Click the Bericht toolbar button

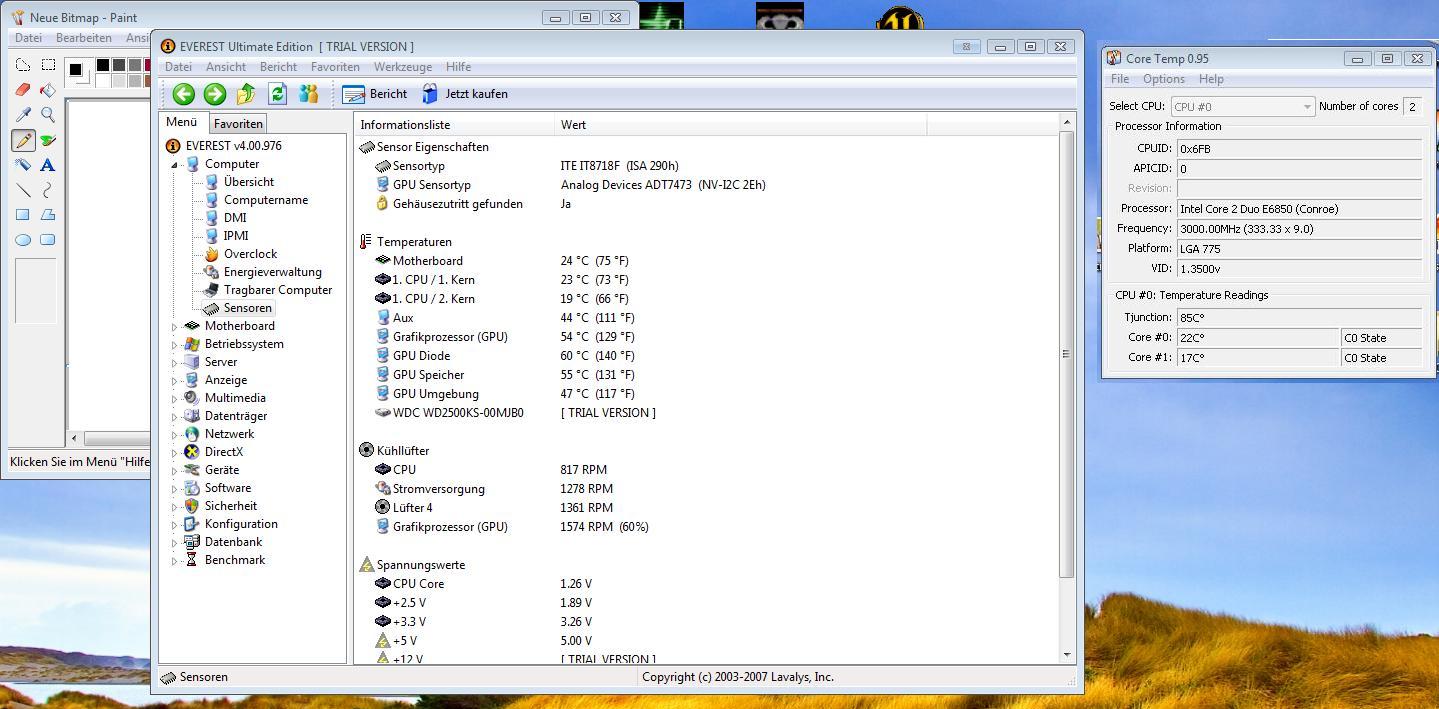click(375, 94)
